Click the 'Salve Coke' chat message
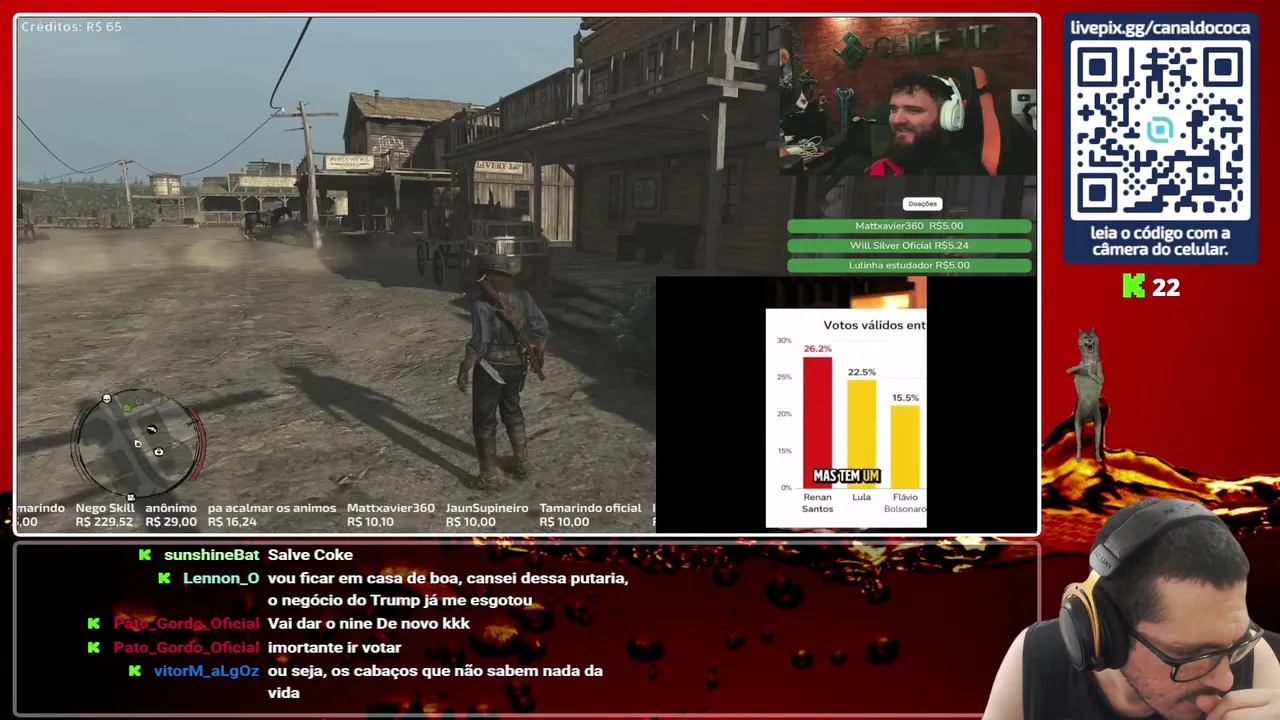1280x720 pixels. (x=310, y=555)
